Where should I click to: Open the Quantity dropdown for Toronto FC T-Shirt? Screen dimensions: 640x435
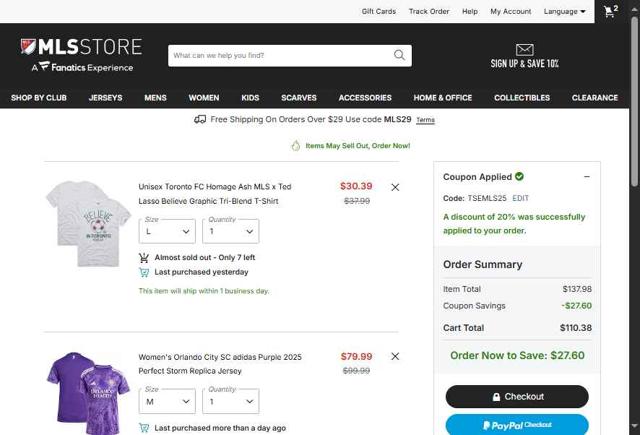click(x=231, y=231)
